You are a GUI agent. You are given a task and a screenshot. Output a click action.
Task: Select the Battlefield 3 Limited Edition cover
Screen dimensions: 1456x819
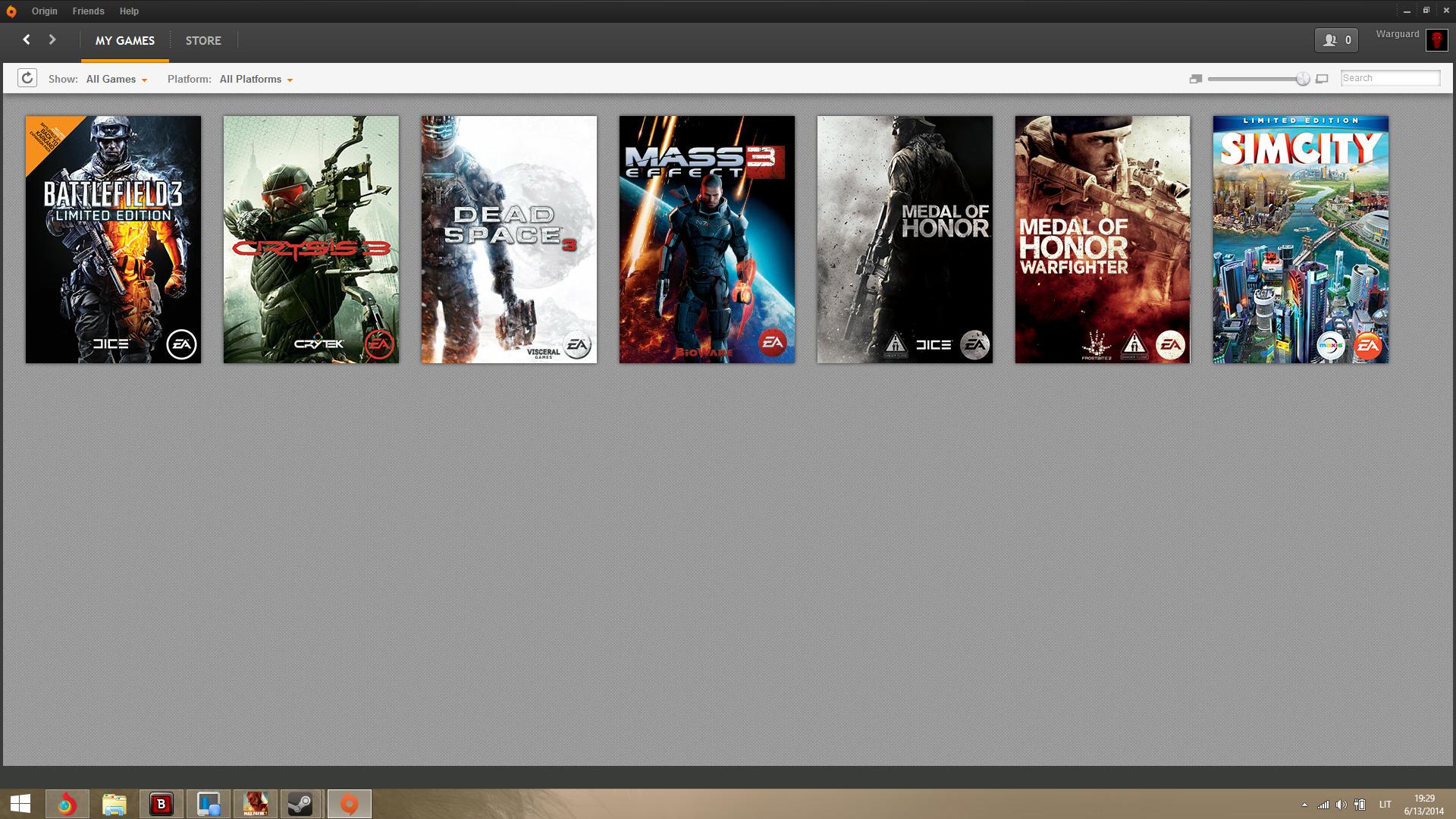(x=114, y=240)
